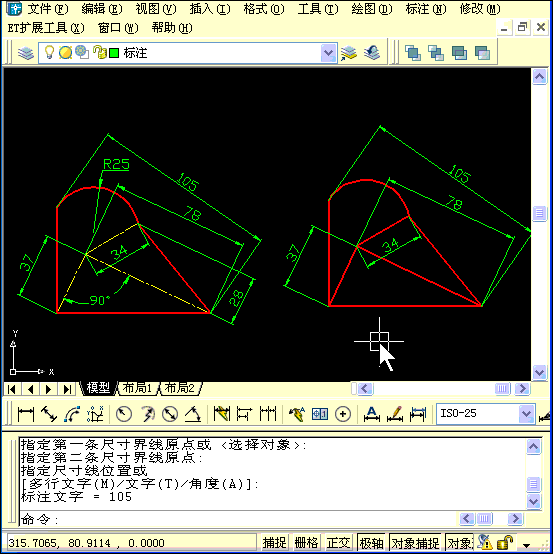Click the Dimension Edit tool
The width and height of the screenshot is (553, 554).
[372, 414]
